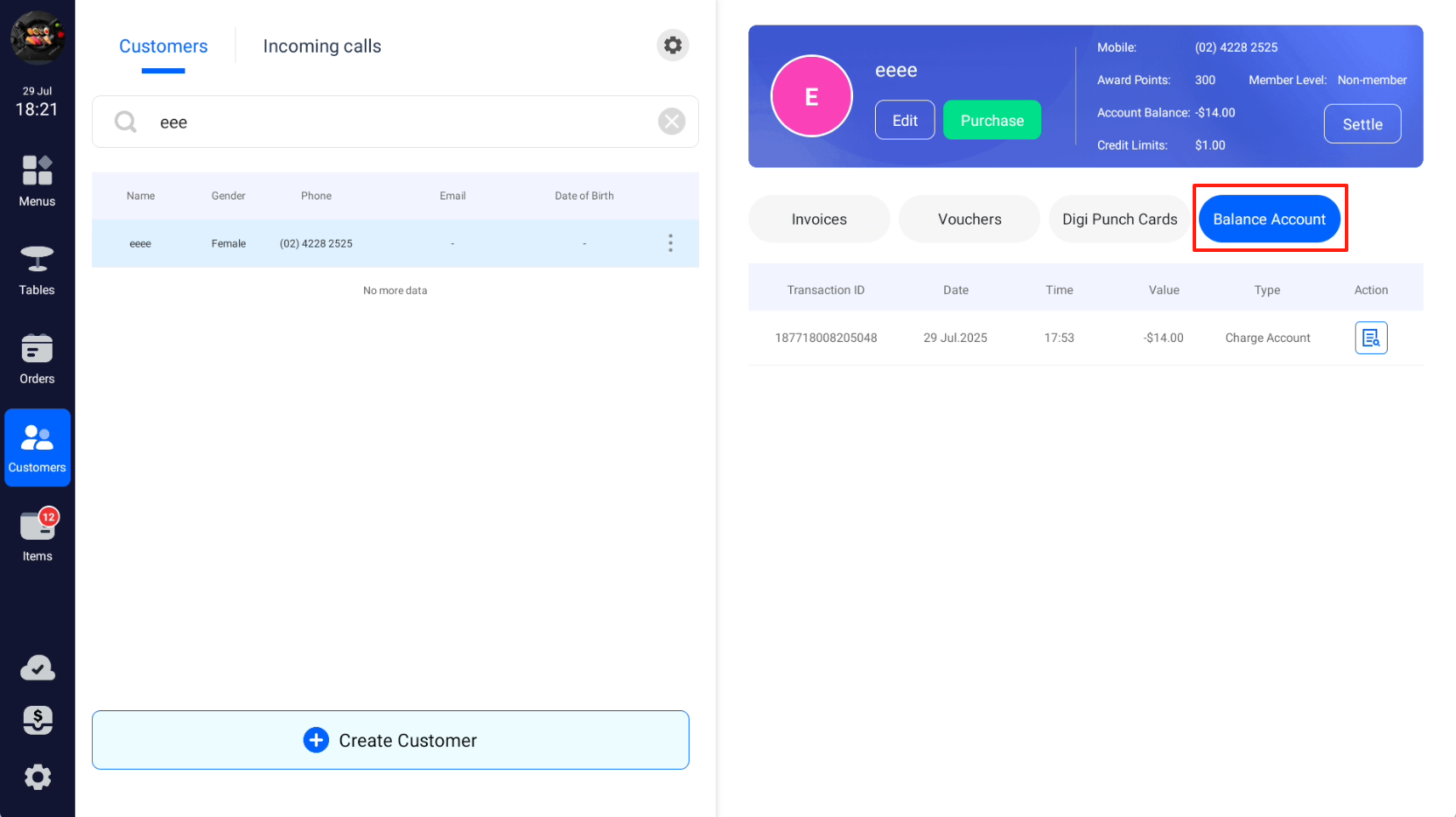Clear the search field text
The height and width of the screenshot is (817, 1456).
pyautogui.click(x=672, y=122)
